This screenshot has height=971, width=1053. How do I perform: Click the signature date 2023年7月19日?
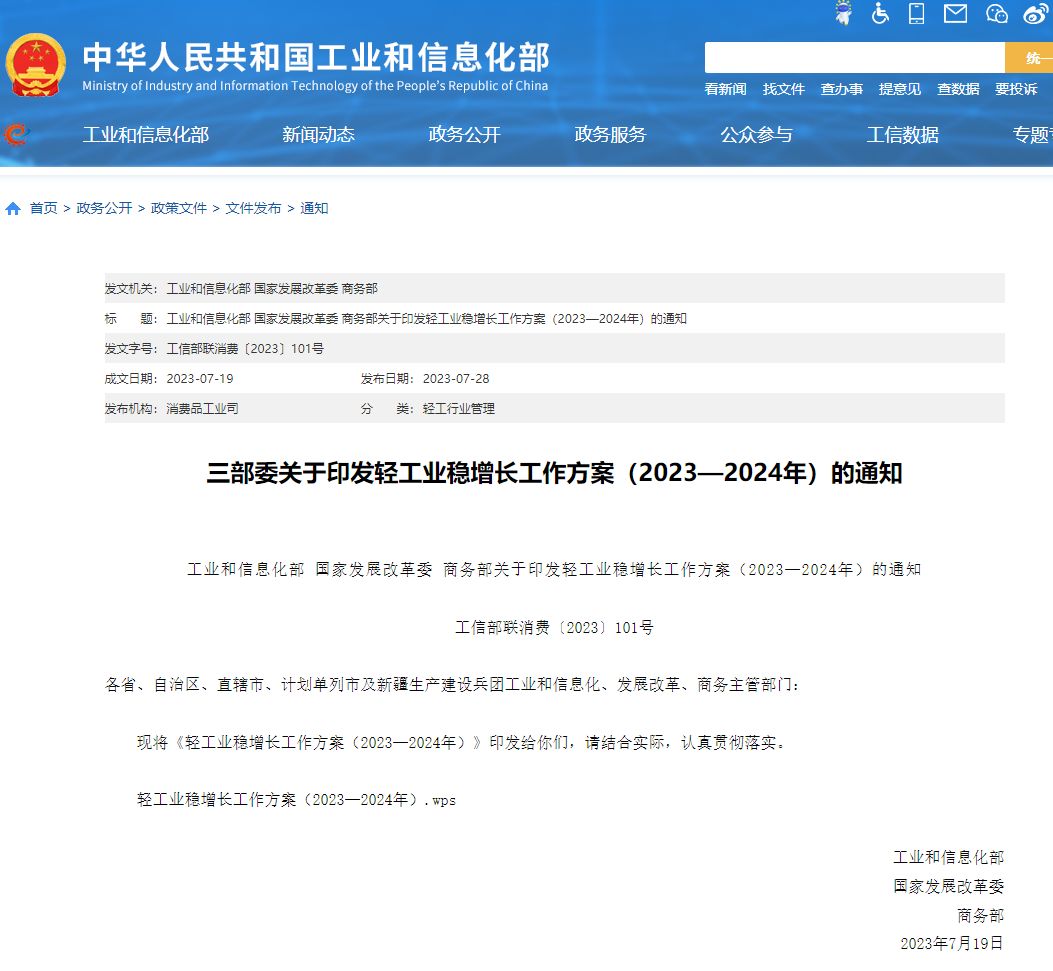pos(952,943)
